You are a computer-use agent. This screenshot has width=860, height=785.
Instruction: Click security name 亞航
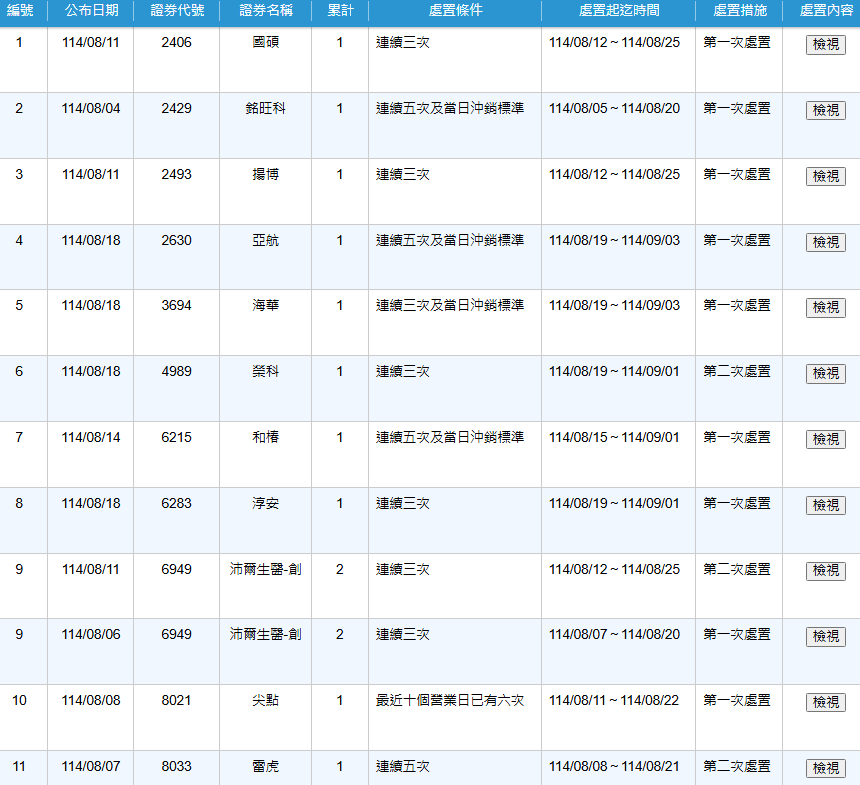click(265, 240)
